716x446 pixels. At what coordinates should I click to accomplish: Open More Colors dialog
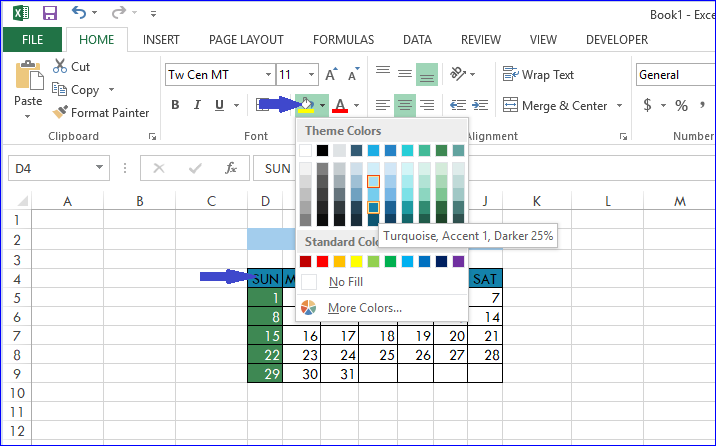(x=382, y=308)
